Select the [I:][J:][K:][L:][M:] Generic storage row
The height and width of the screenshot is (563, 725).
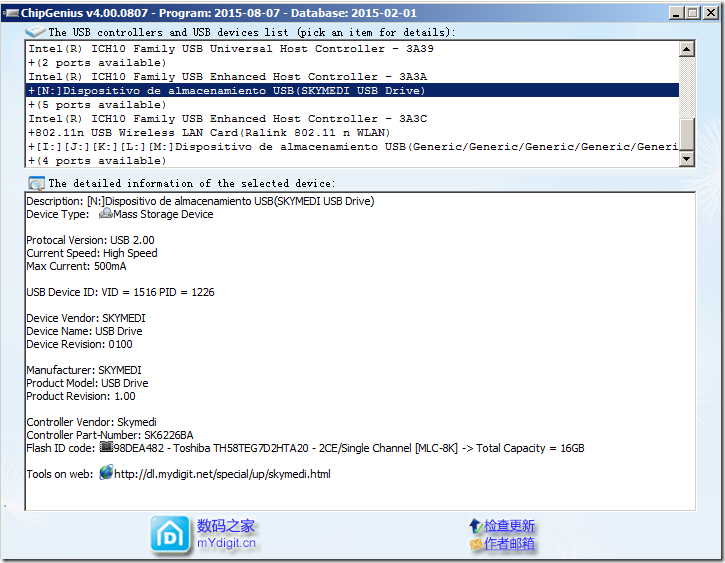tap(352, 147)
